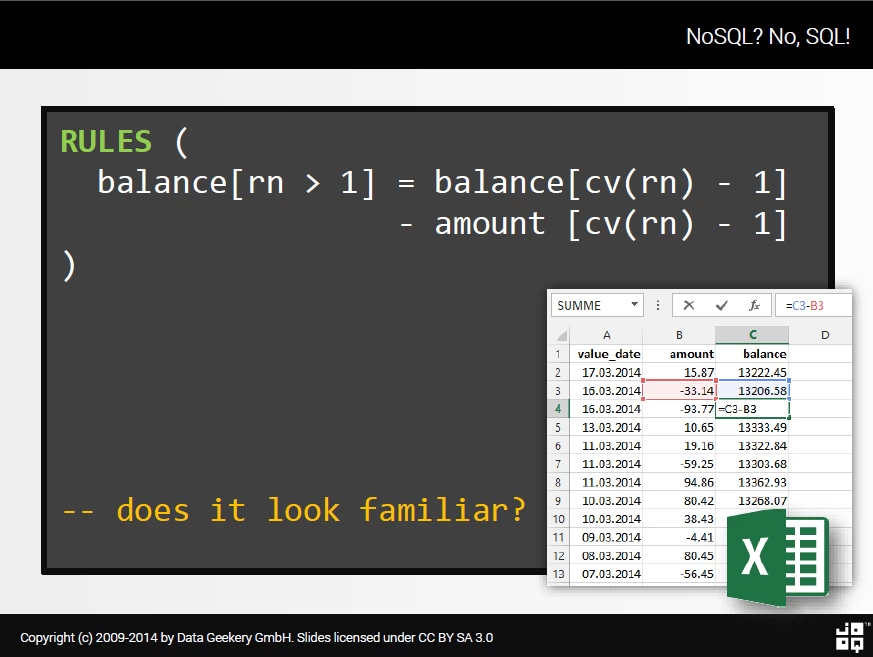The width and height of the screenshot is (873, 657).
Task: Select the cell with amount -33.14
Action: click(679, 390)
